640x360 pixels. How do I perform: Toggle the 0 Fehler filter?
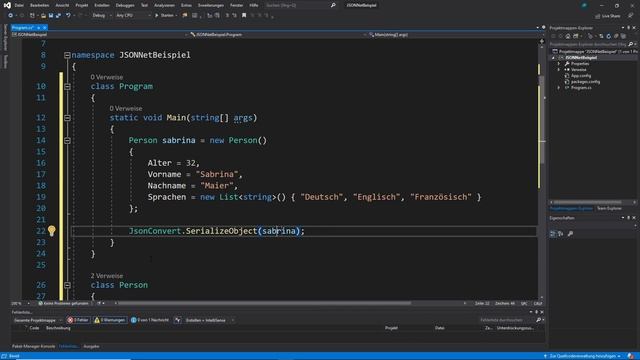click(x=78, y=320)
